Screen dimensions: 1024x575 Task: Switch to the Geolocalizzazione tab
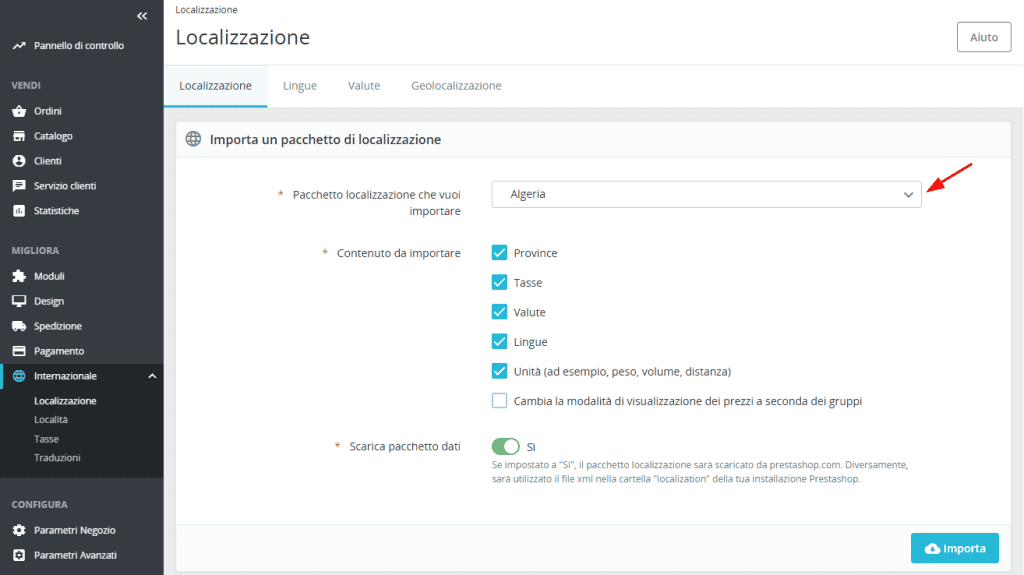(x=456, y=86)
